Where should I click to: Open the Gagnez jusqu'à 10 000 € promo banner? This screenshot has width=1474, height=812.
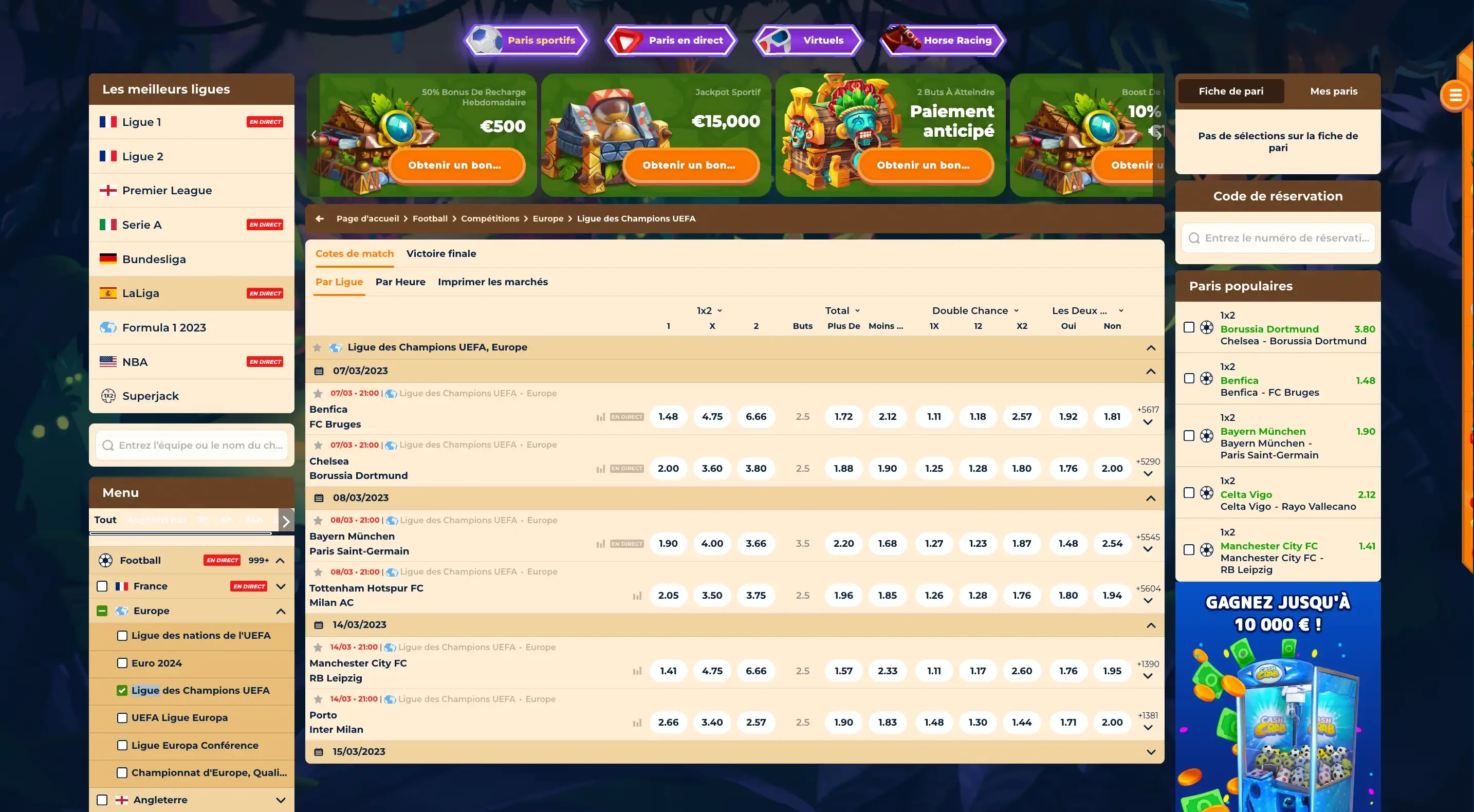pyautogui.click(x=1277, y=697)
